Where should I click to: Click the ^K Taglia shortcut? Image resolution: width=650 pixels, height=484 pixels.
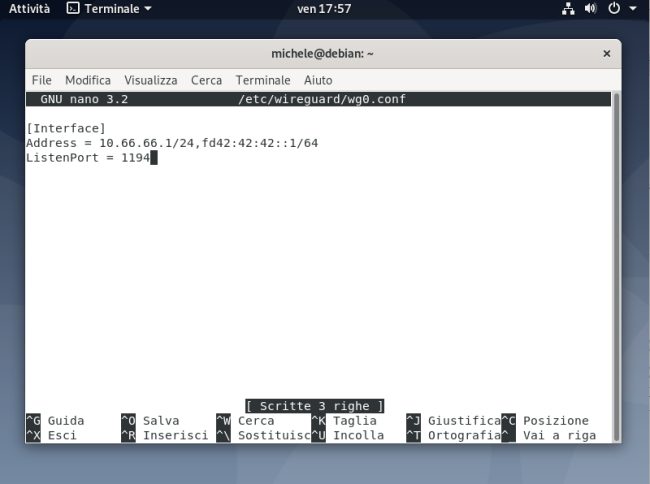(x=344, y=421)
